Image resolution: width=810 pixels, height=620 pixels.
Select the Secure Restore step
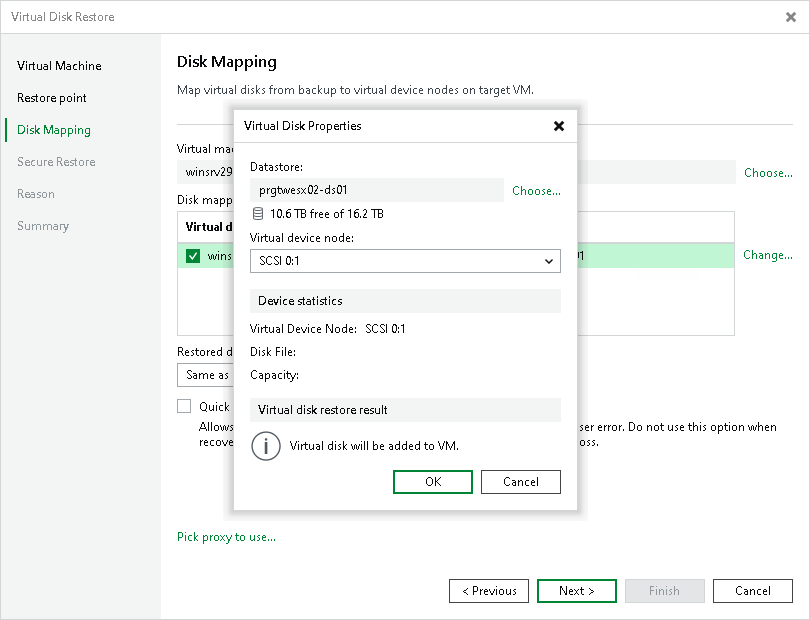56,162
